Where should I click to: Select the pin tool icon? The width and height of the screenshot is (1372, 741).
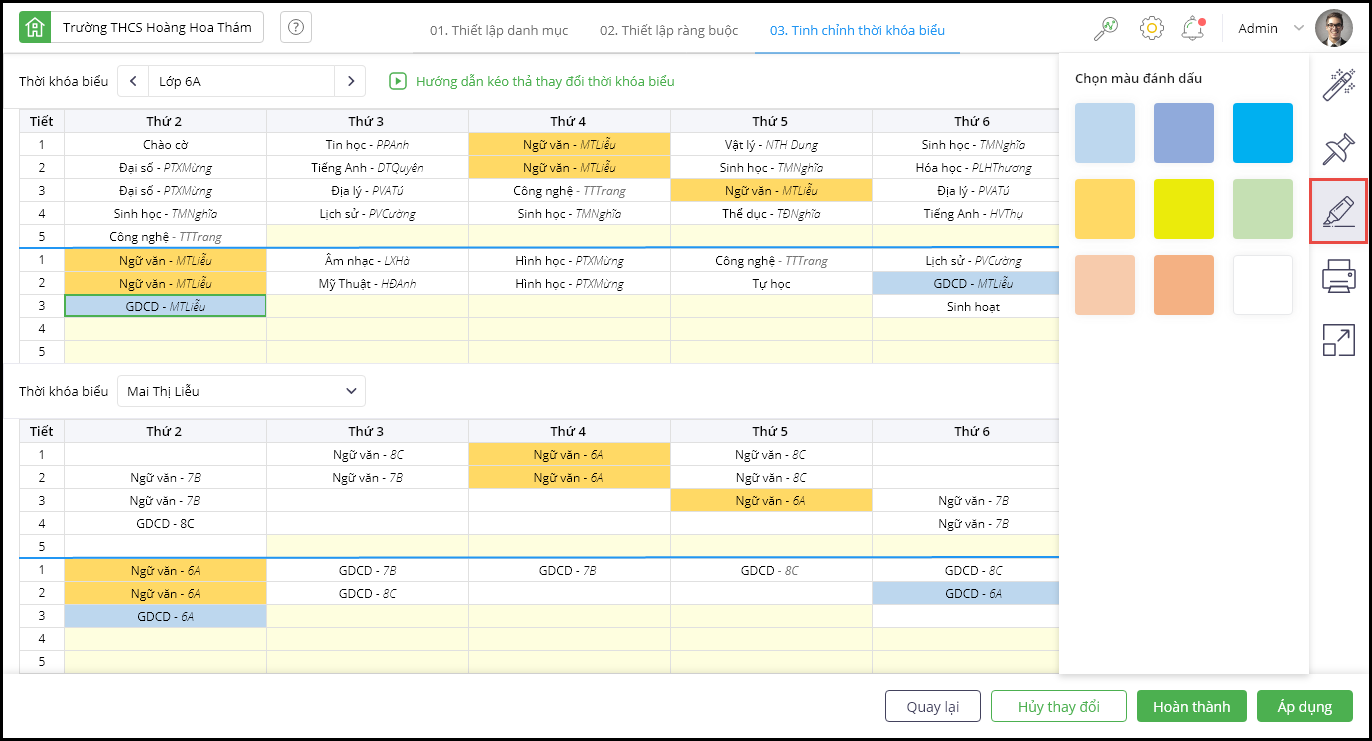pos(1338,149)
